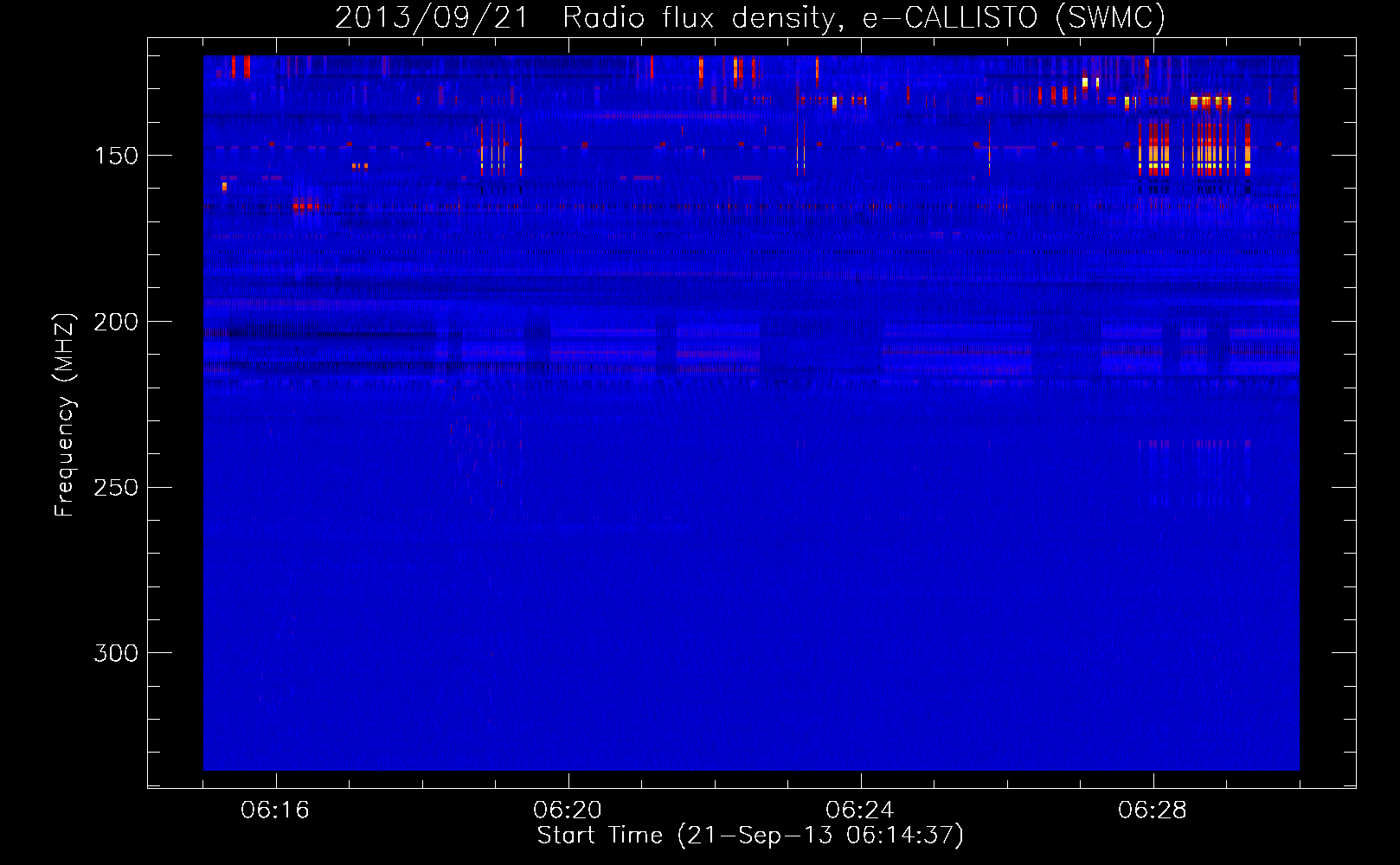Viewport: 1400px width, 865px height.
Task: Click the 'Start Time (21-Sep-13 06:14:37)' axis label
Action: tap(750, 836)
